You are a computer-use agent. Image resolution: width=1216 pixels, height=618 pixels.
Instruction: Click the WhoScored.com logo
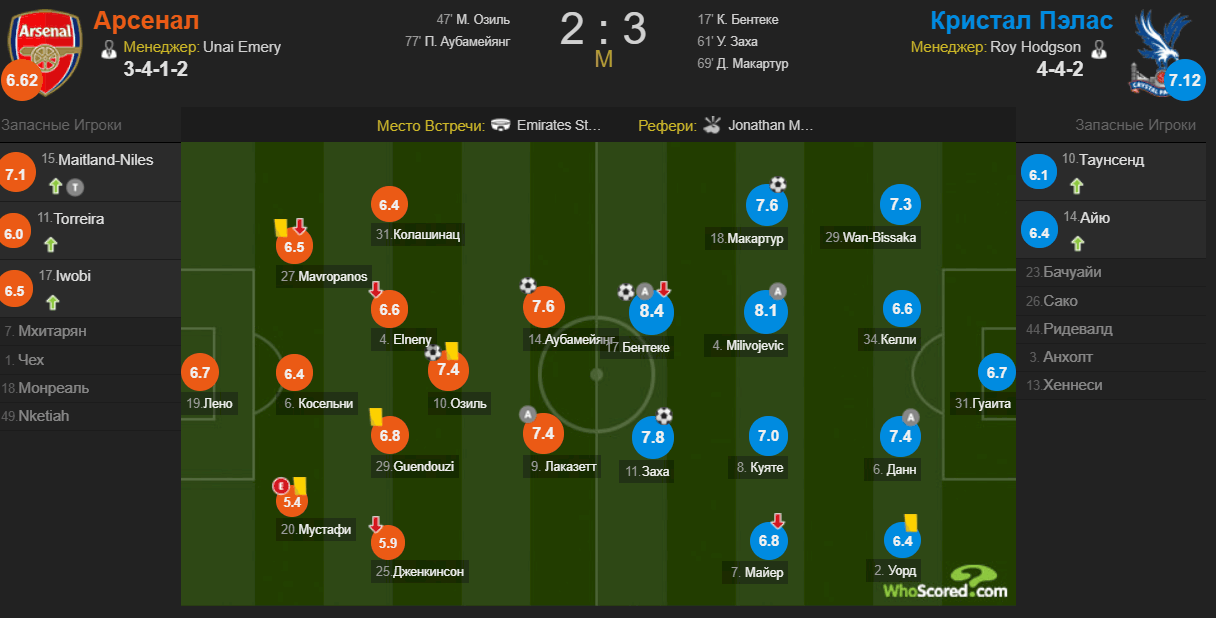(945, 582)
